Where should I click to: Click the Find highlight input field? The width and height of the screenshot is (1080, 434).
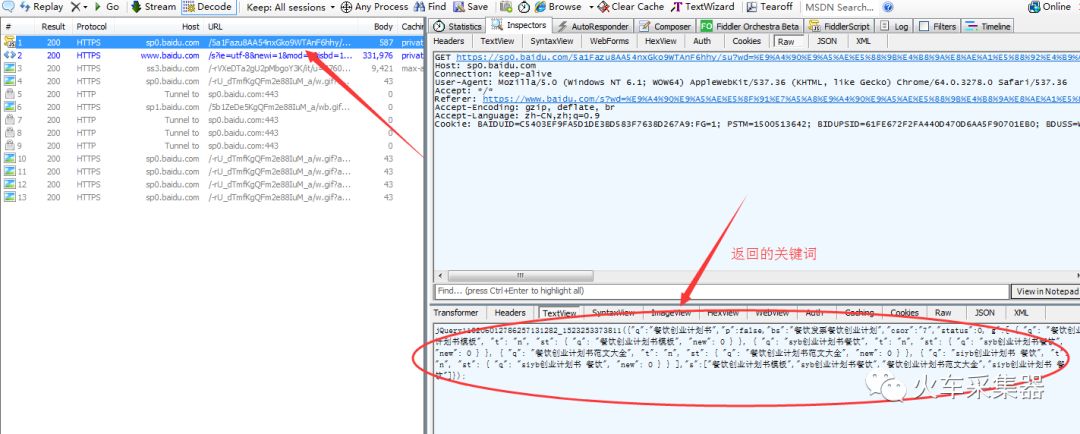tap(721, 291)
